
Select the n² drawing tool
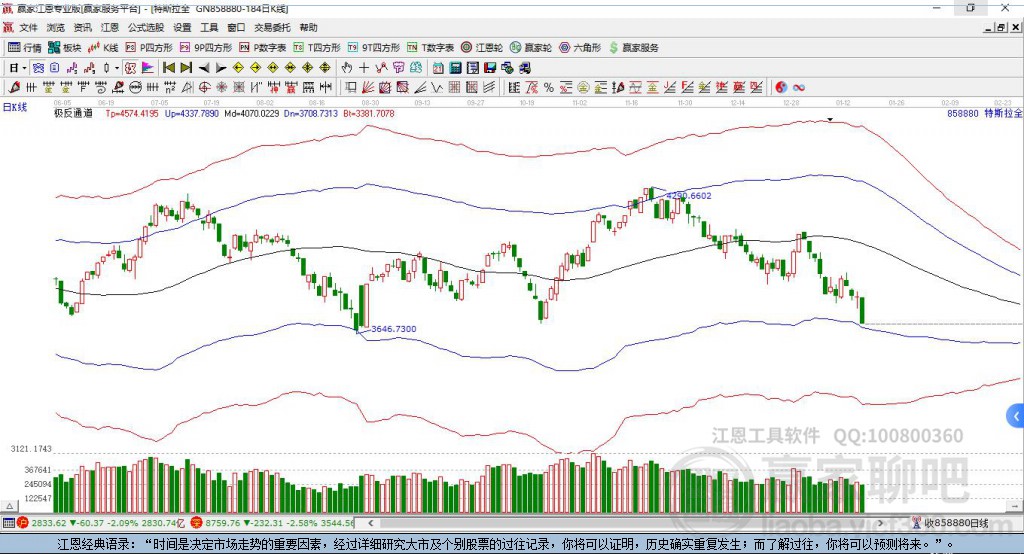(170, 87)
